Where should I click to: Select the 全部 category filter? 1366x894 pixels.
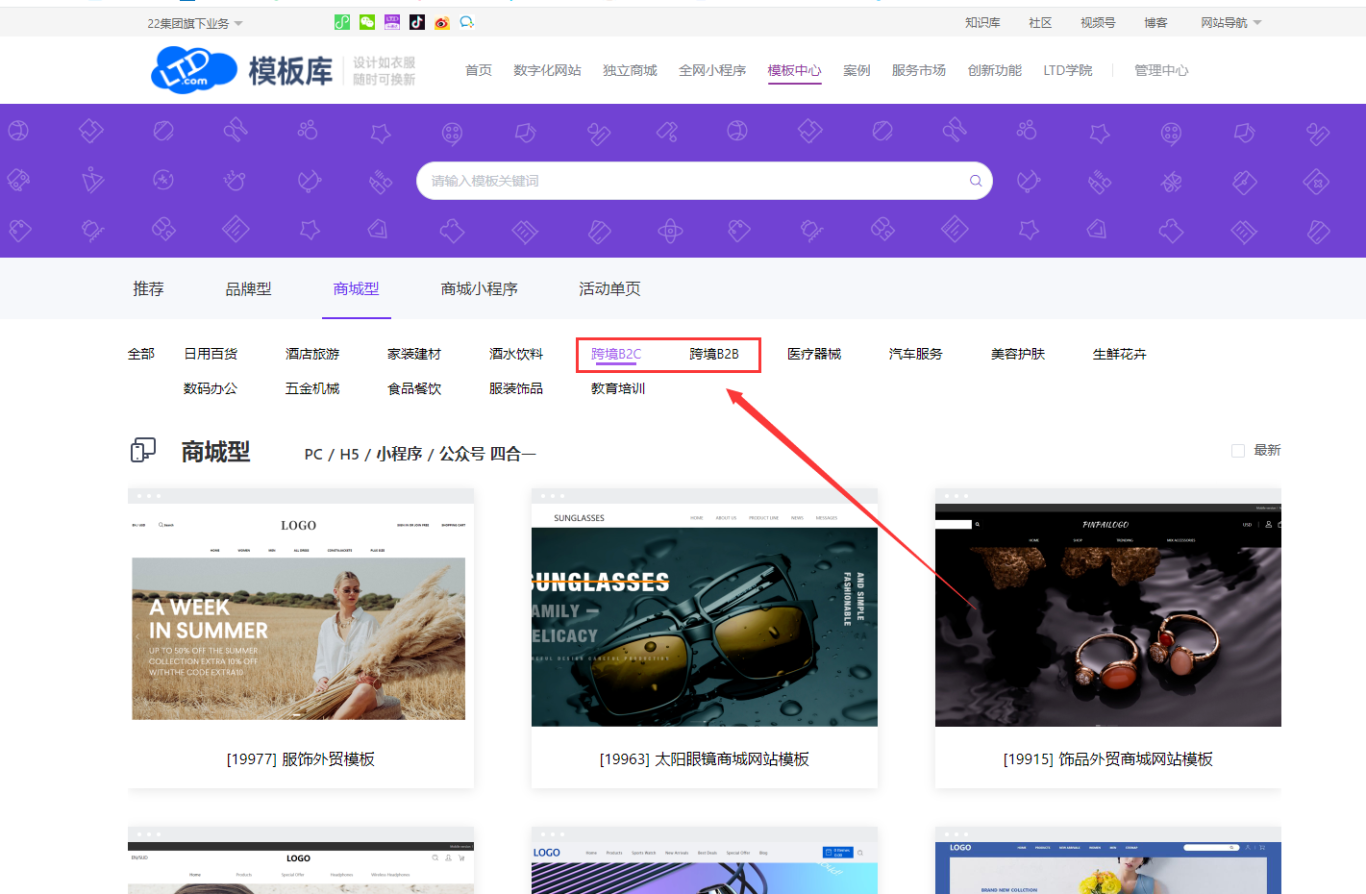click(x=141, y=354)
